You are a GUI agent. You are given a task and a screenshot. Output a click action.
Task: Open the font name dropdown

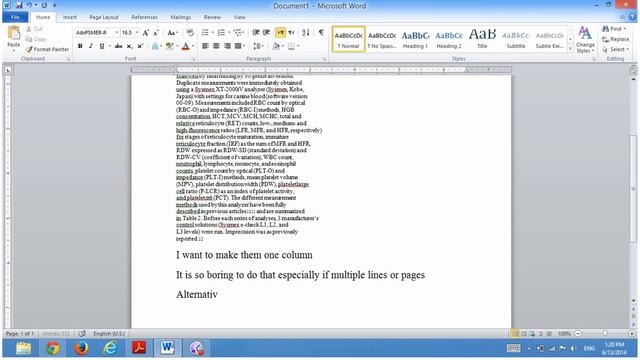coord(117,33)
